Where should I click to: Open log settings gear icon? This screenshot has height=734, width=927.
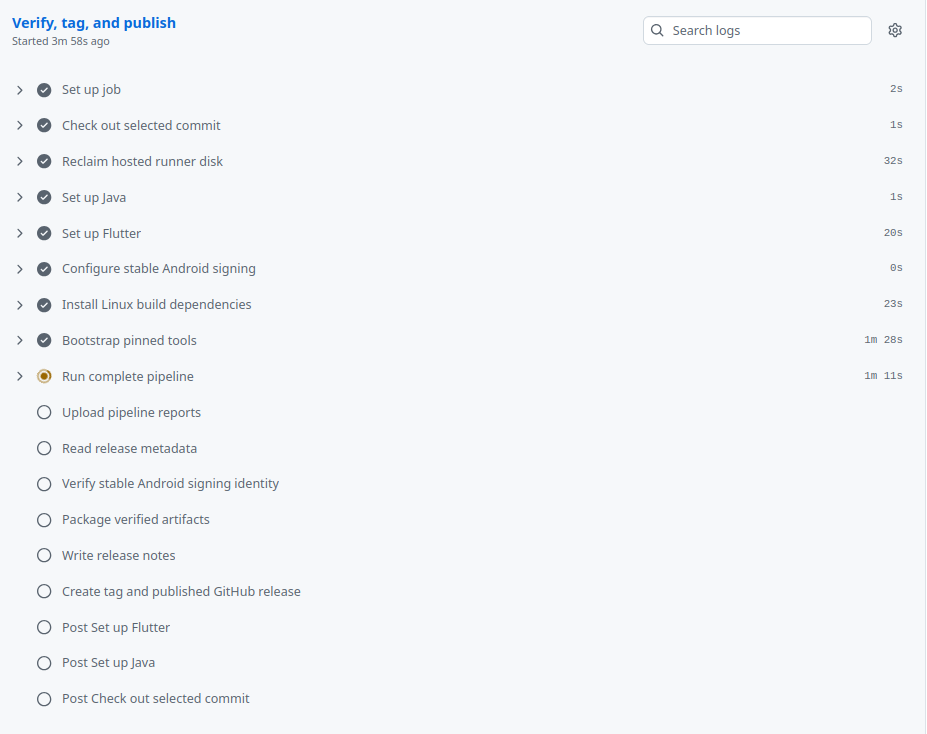[x=894, y=30]
